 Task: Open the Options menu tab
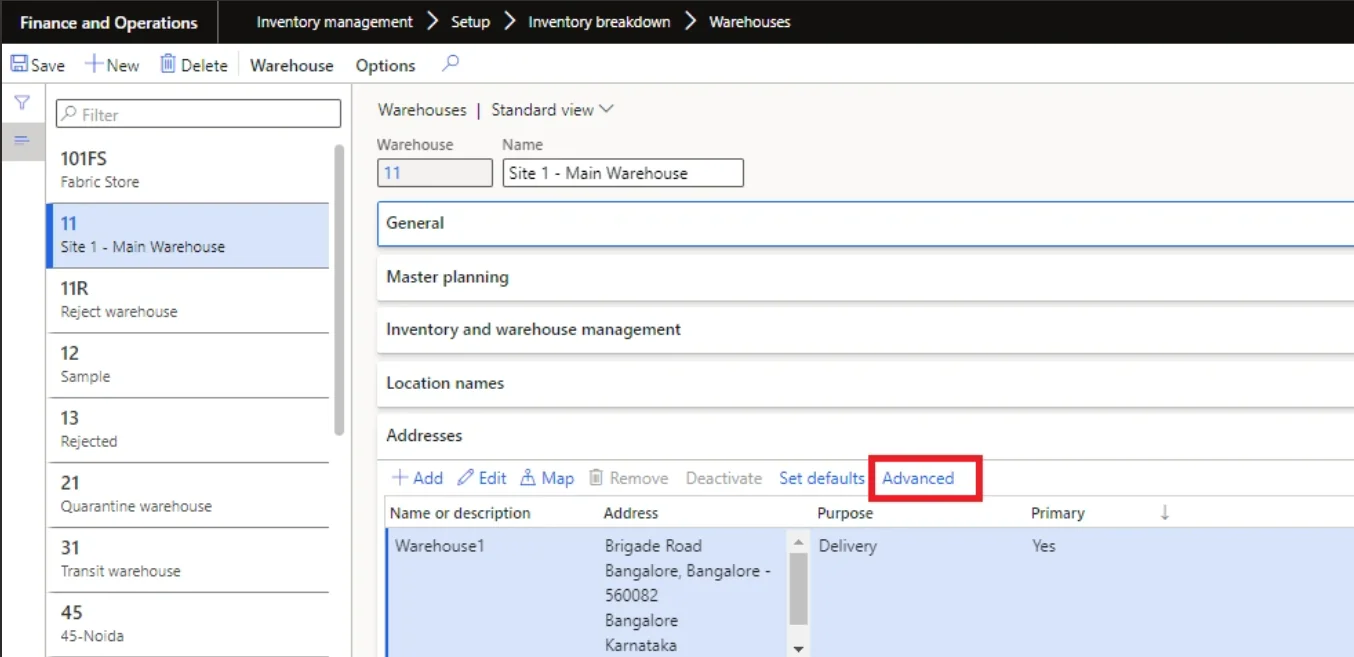pos(385,65)
